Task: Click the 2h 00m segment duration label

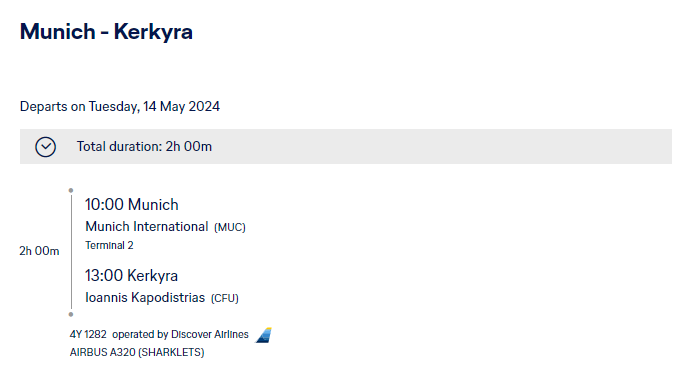Action: (39, 251)
